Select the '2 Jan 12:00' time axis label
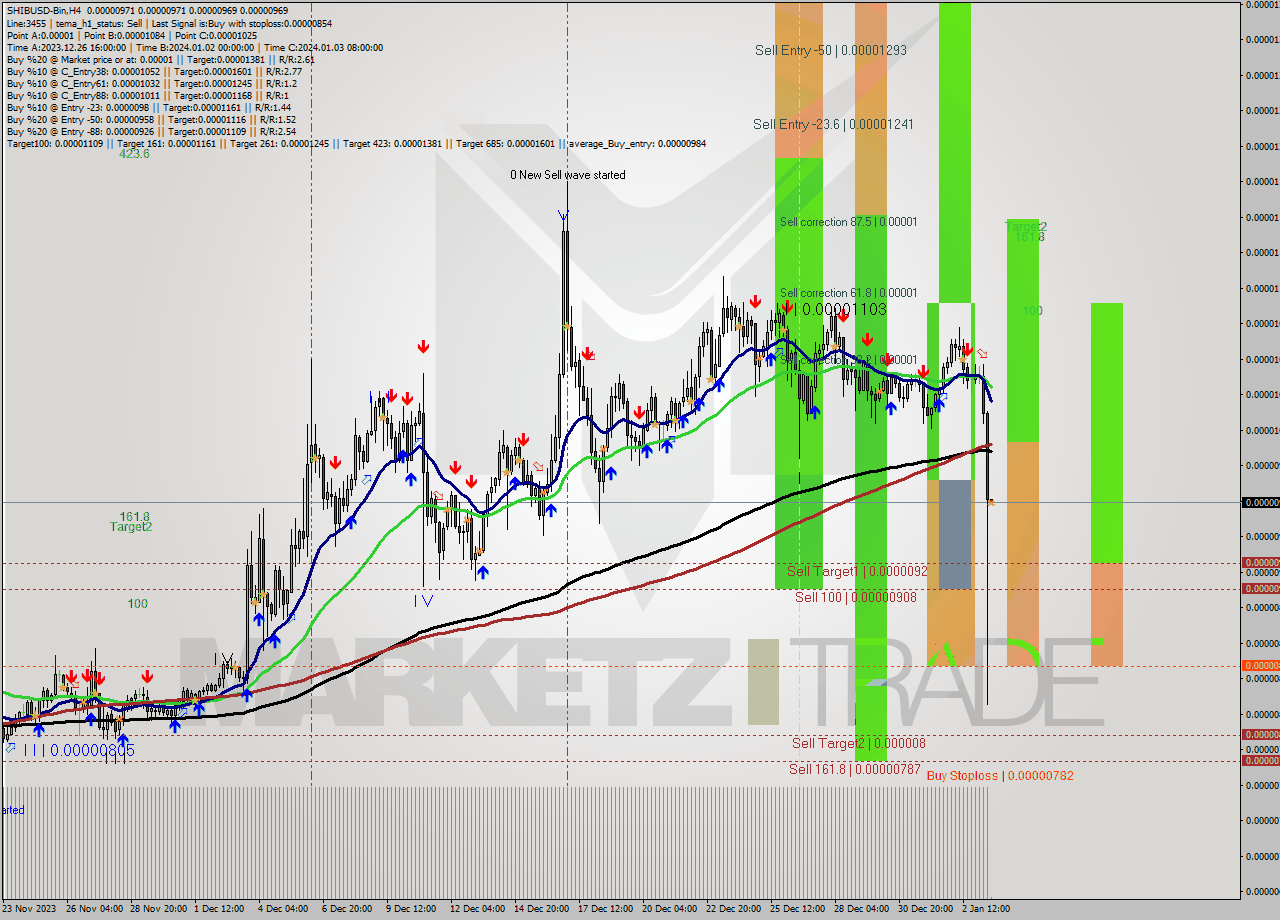Viewport: 1280px width, 920px height. (987, 909)
